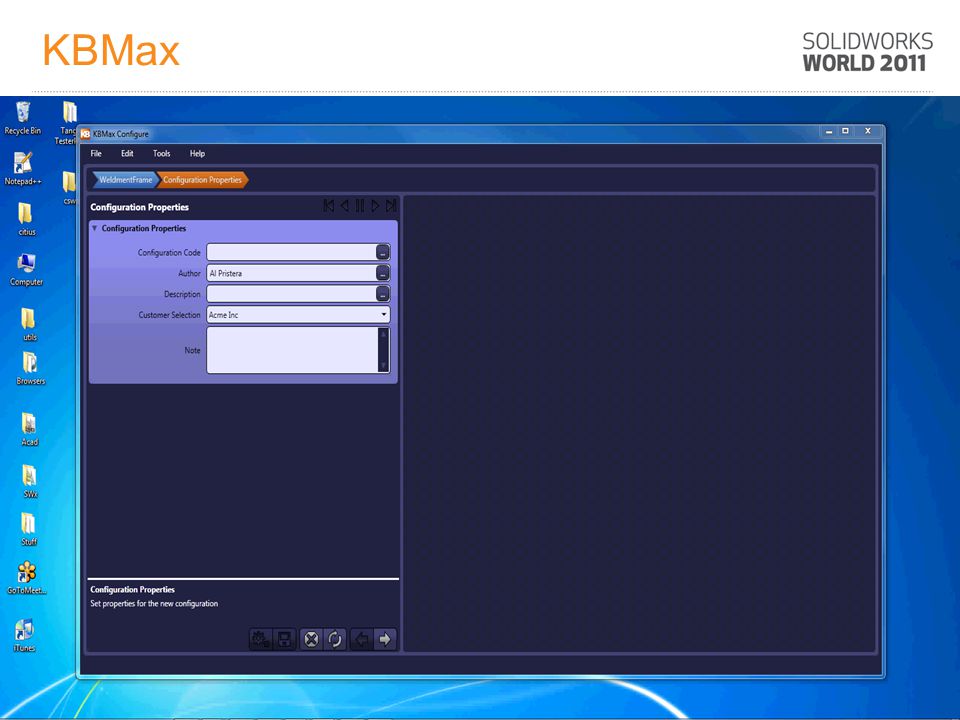Open the Recycle Bin desktop icon
This screenshot has height=720, width=960.
(x=23, y=118)
